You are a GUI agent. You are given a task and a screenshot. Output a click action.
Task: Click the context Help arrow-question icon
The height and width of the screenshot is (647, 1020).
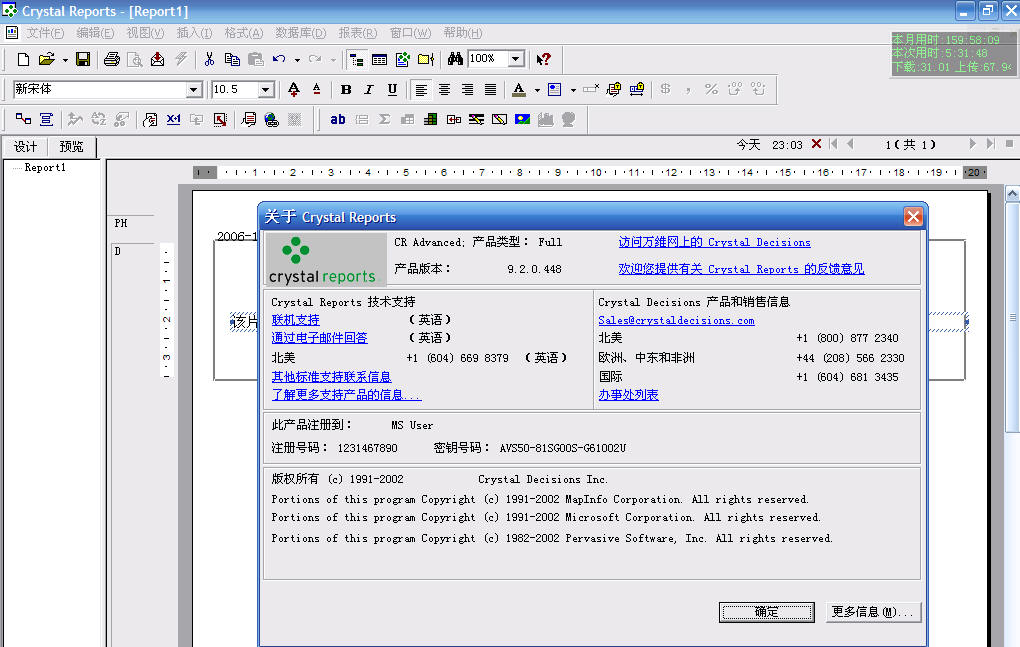[x=543, y=60]
